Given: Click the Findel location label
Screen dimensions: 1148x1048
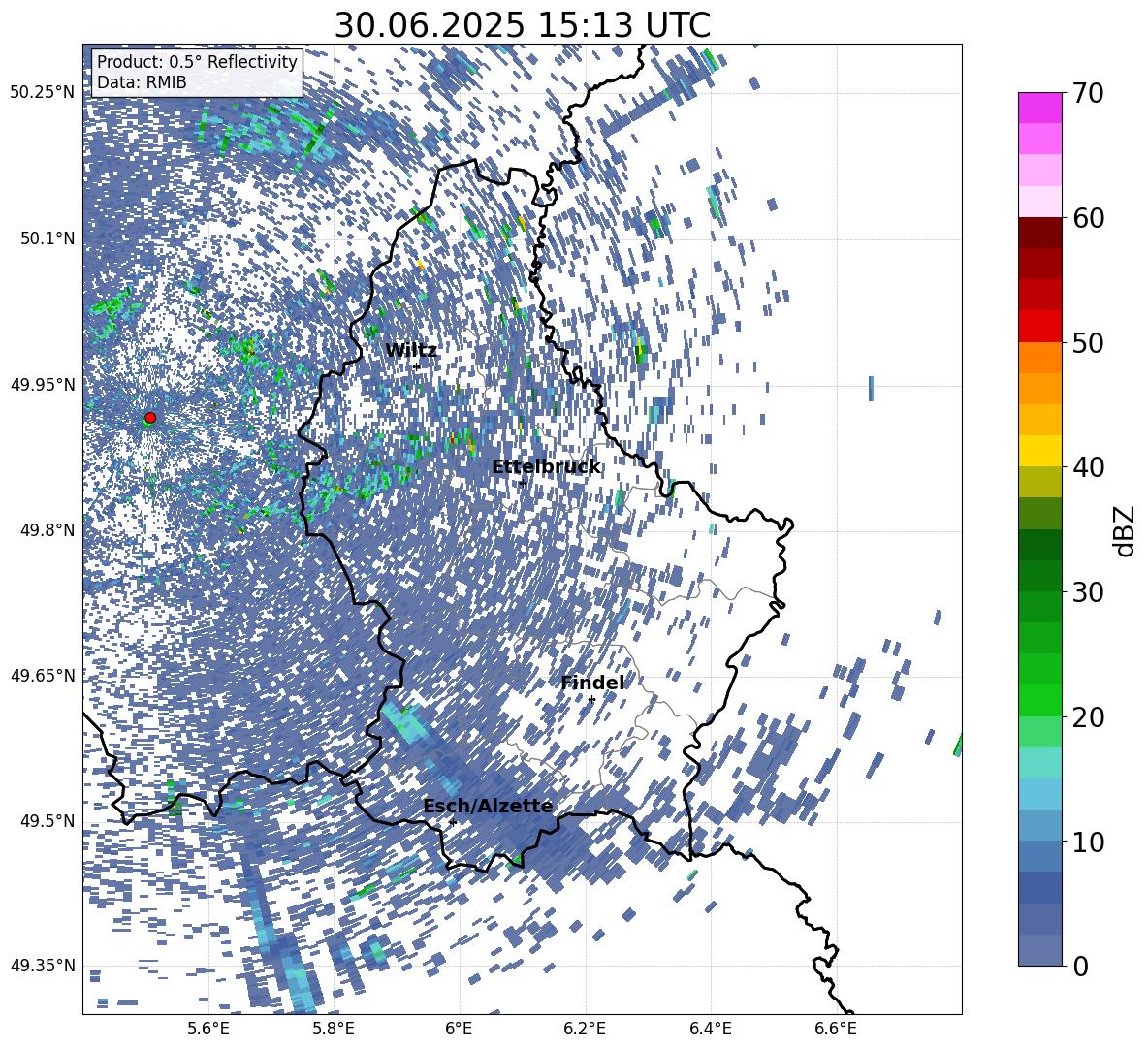Looking at the screenshot, I should tap(593, 683).
